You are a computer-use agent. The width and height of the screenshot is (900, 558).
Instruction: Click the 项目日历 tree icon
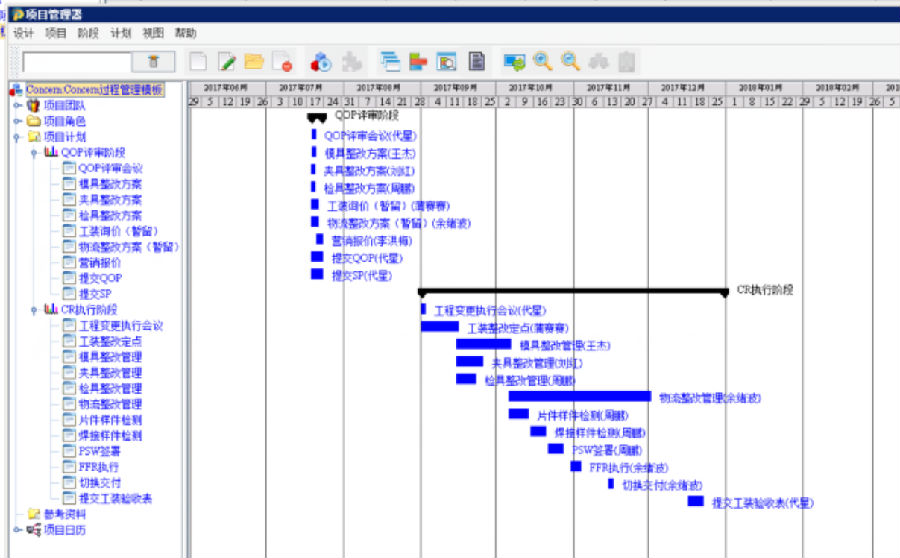click(34, 530)
